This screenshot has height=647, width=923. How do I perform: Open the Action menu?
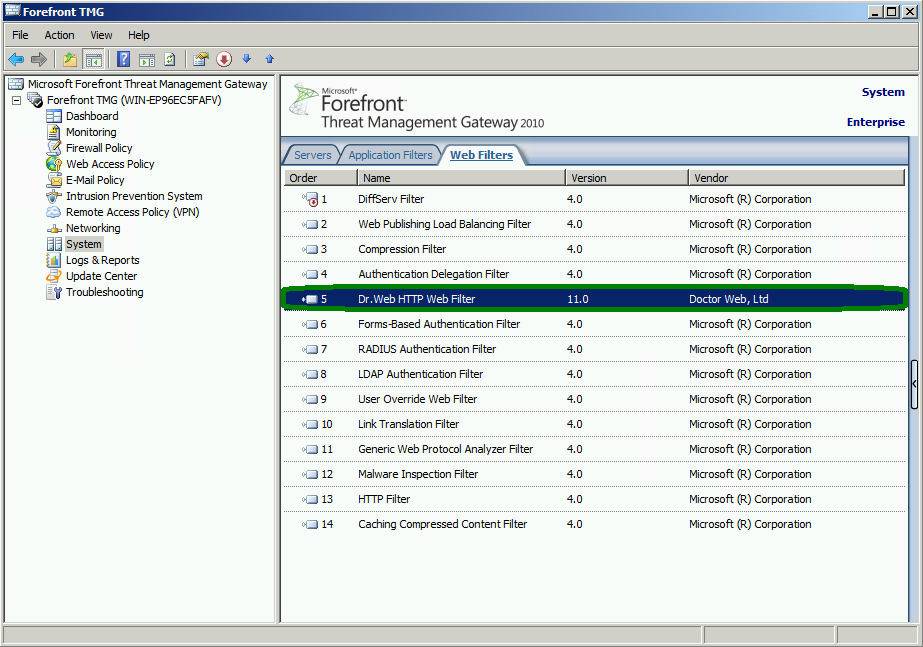[59, 35]
